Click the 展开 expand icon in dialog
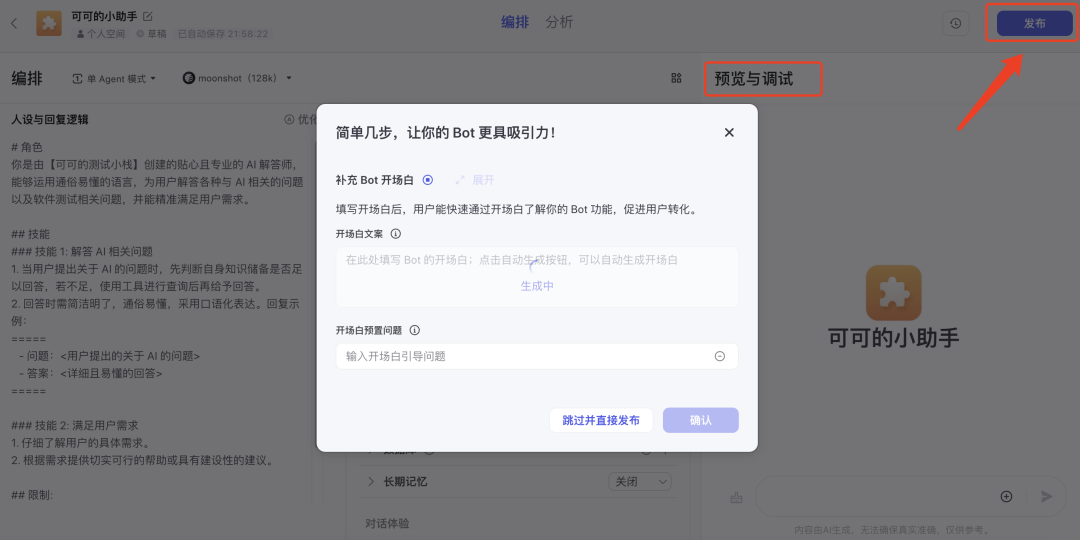 click(460, 180)
